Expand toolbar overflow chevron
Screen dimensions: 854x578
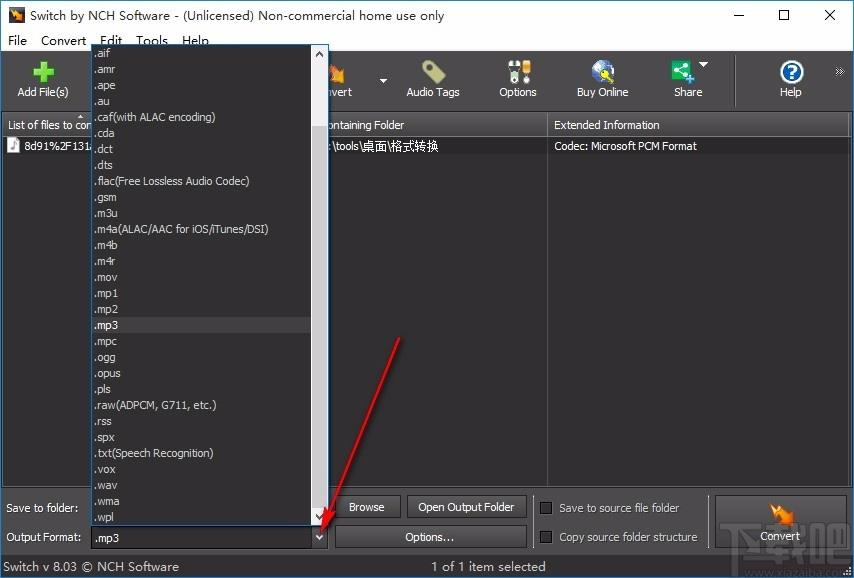pyautogui.click(x=839, y=72)
